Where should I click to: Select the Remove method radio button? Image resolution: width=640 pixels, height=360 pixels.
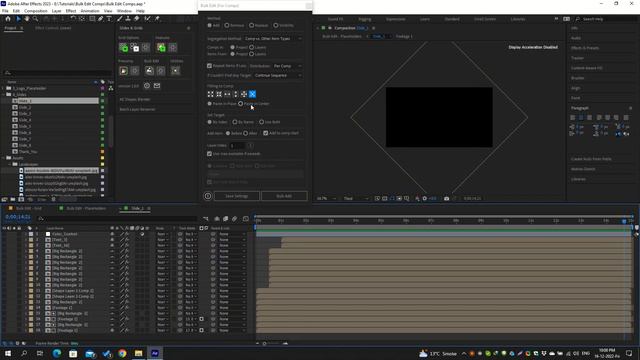coord(227,25)
